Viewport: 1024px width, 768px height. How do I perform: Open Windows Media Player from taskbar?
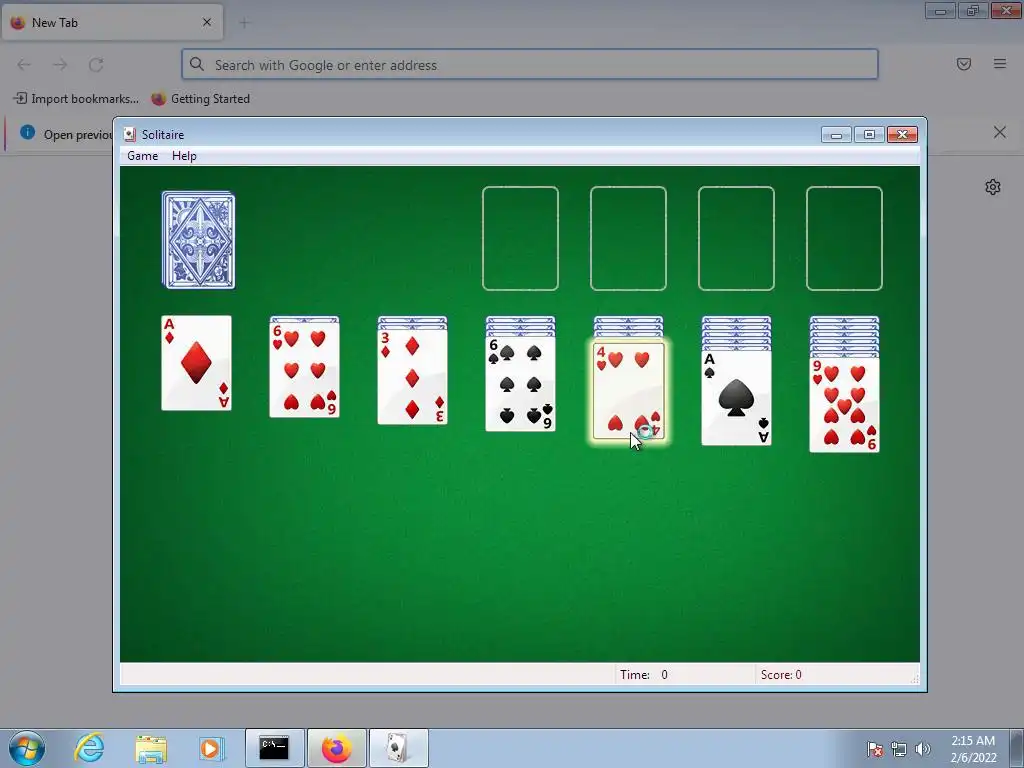[211, 748]
